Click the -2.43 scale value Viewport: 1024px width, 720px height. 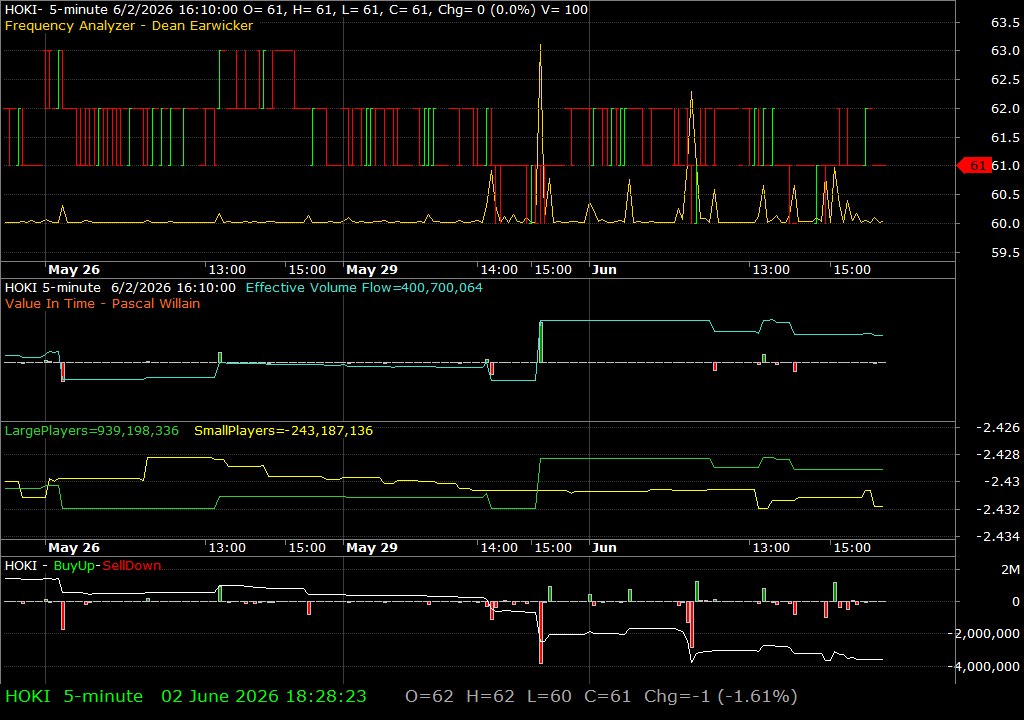pyautogui.click(x=1001, y=481)
